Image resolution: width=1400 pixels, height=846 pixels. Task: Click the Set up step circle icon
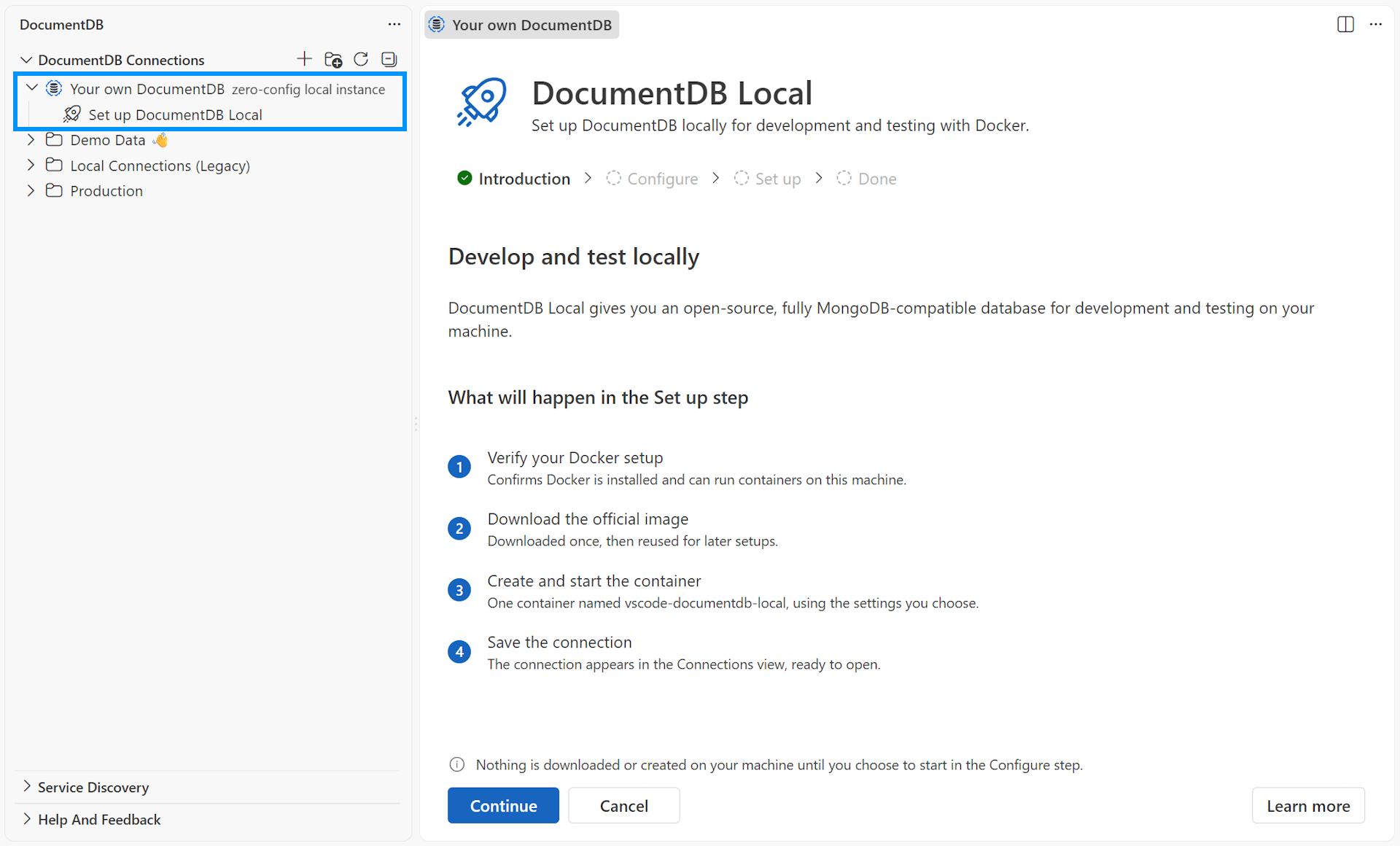coord(742,178)
